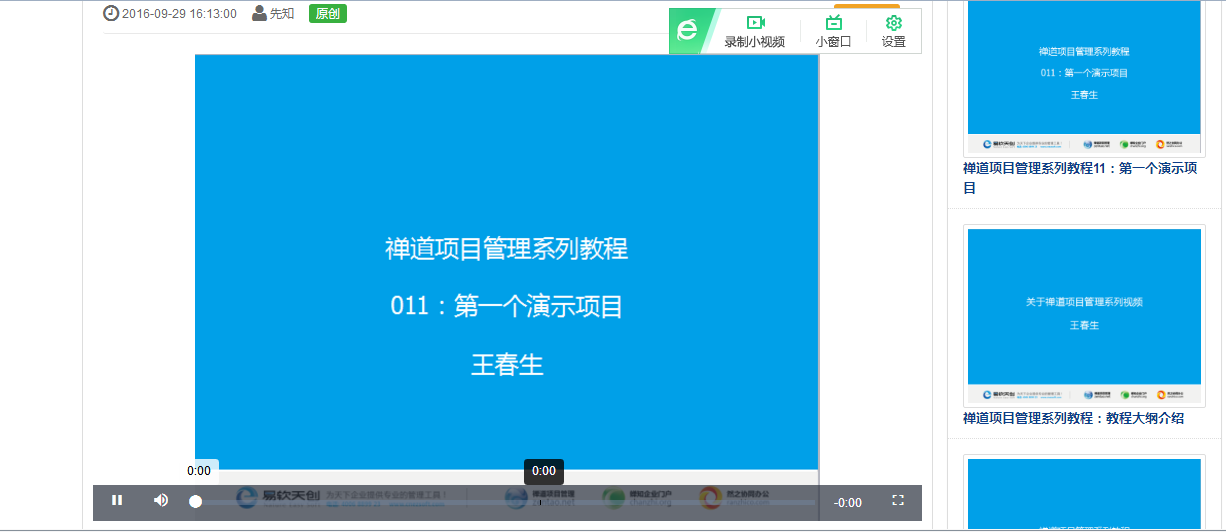Viewport: 1226px width, 532px height.
Task: Open link 禅道项目管理系列教程11：第一个演示项目
Action: click(1080, 178)
